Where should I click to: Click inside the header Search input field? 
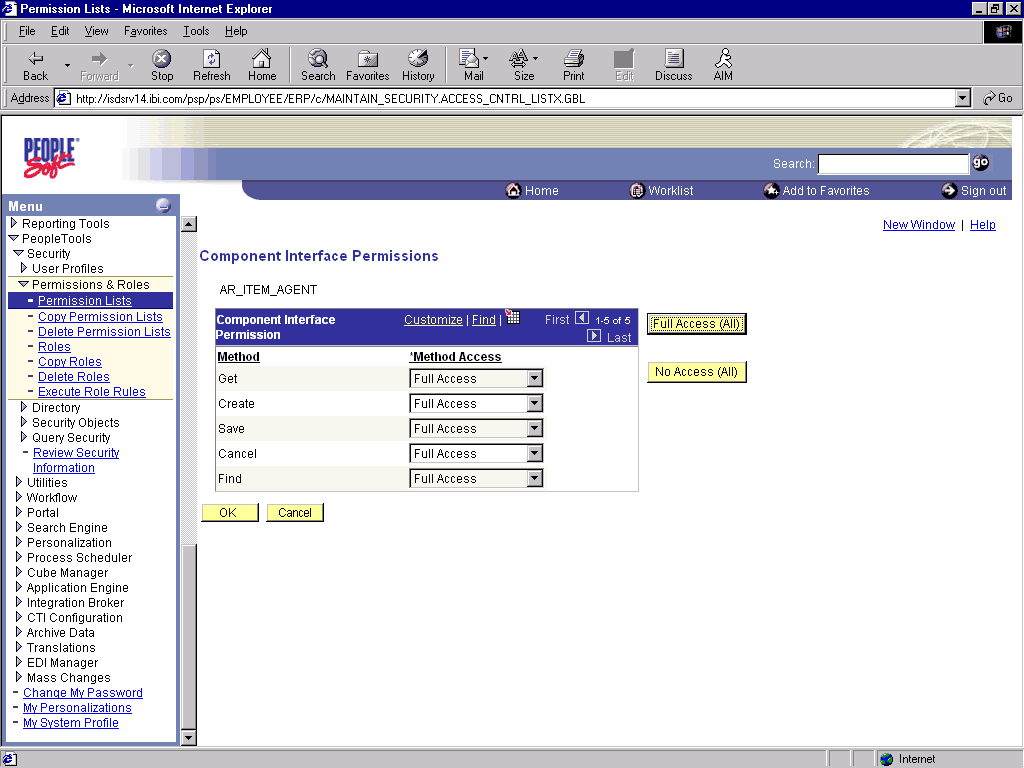tap(893, 163)
